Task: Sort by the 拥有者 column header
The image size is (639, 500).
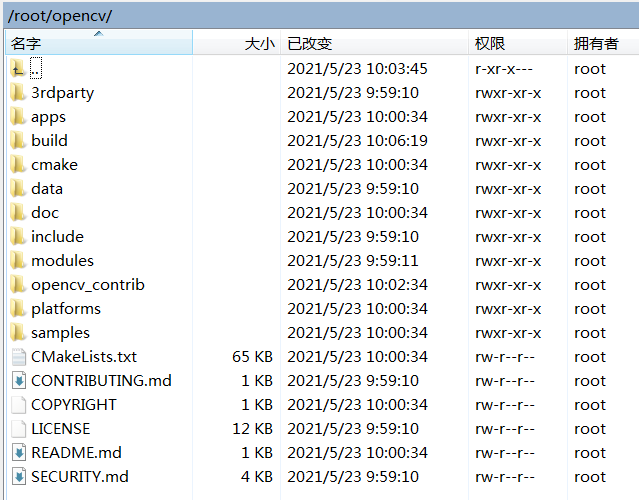Action: point(603,42)
